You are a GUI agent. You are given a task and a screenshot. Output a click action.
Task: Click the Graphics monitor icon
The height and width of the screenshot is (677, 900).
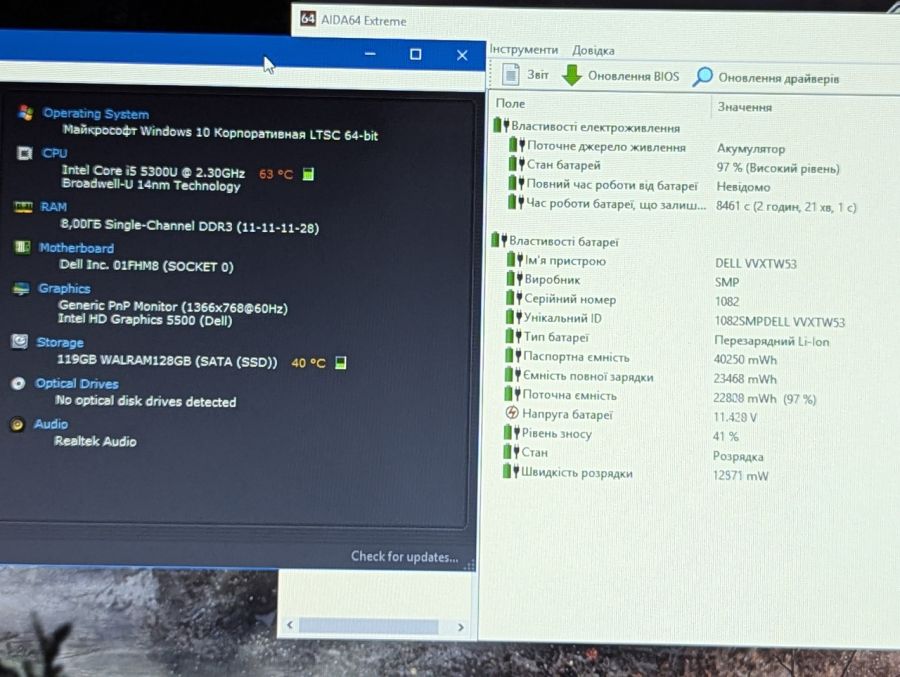pos(21,288)
